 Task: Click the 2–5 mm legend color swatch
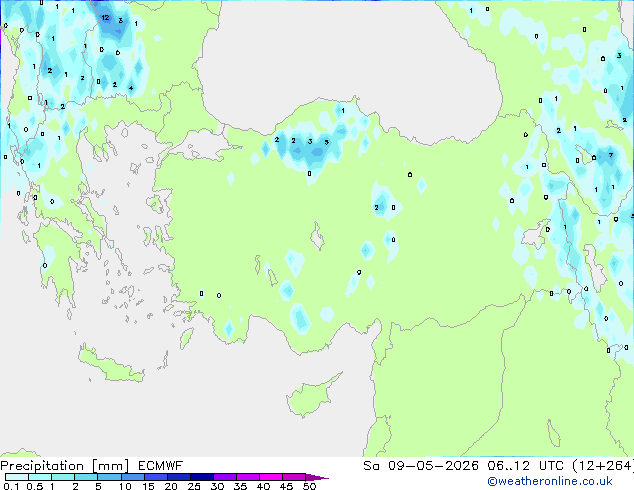coord(86,477)
